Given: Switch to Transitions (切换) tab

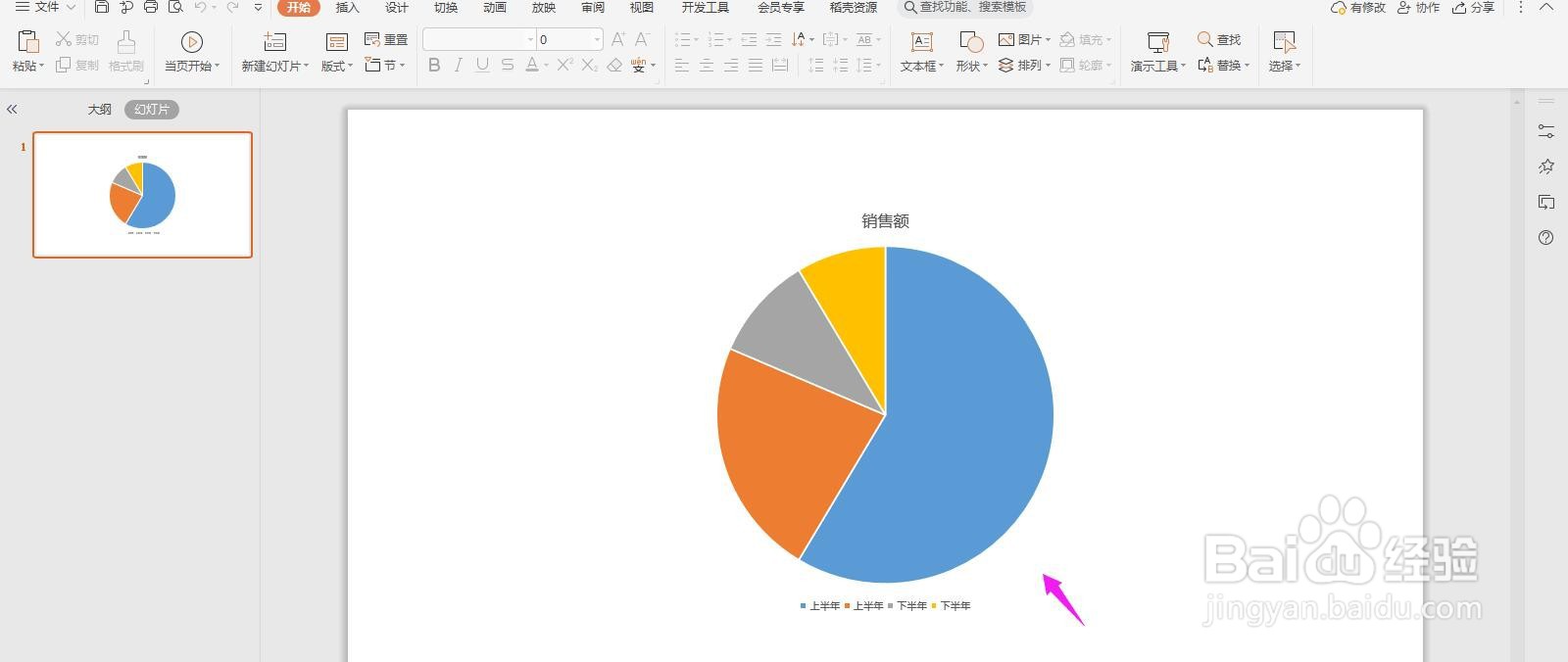Looking at the screenshot, I should click(446, 7).
